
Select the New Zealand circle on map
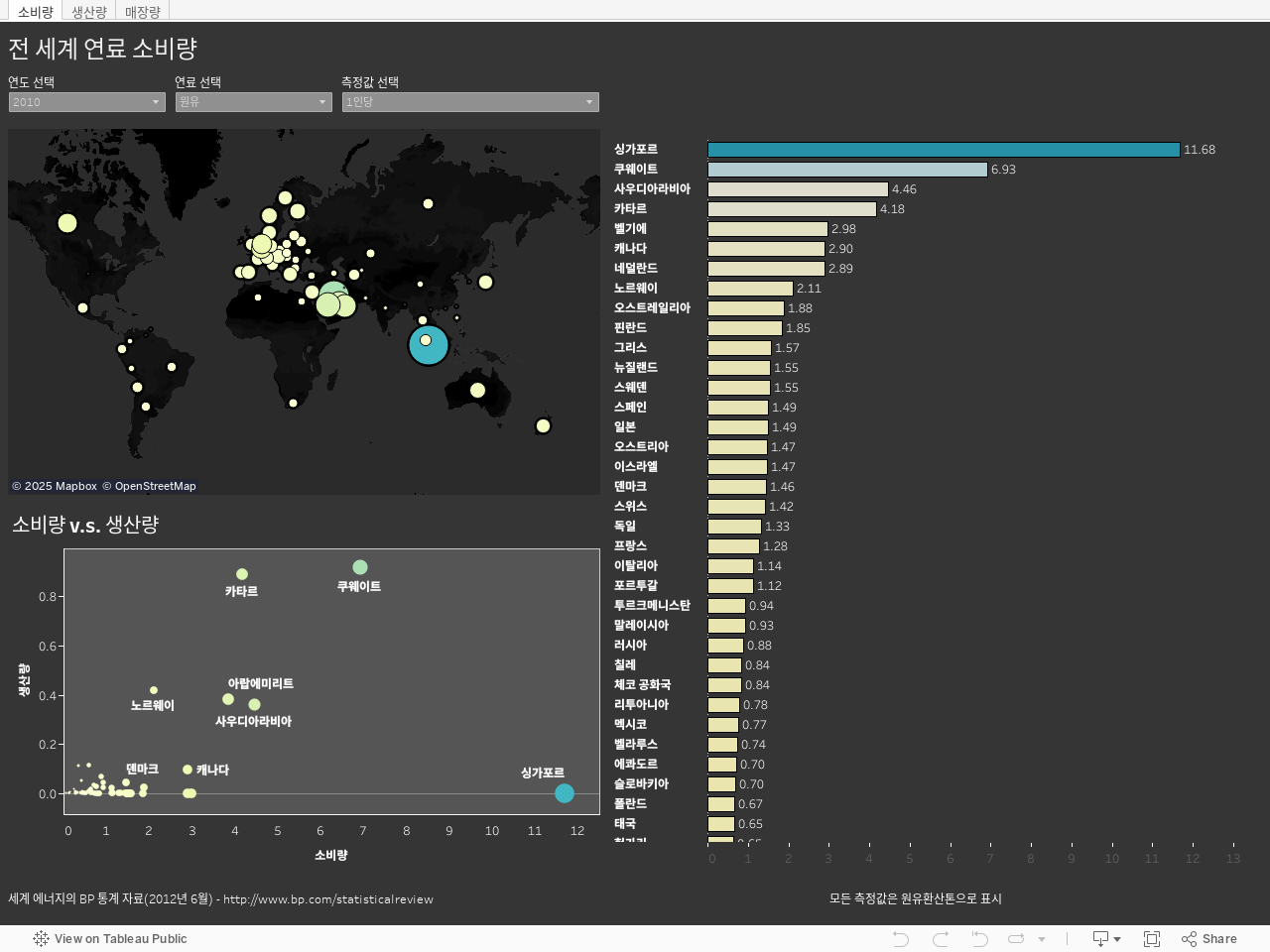(x=543, y=426)
